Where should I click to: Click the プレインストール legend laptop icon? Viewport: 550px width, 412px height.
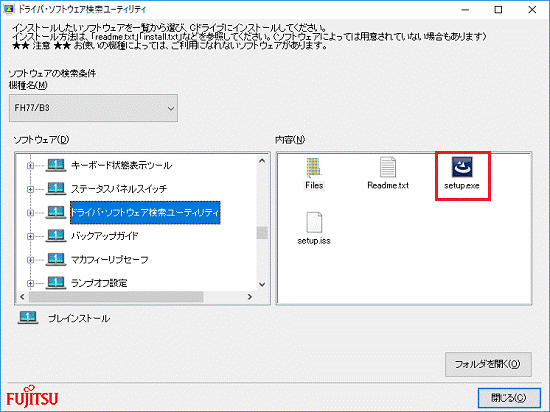[28, 318]
